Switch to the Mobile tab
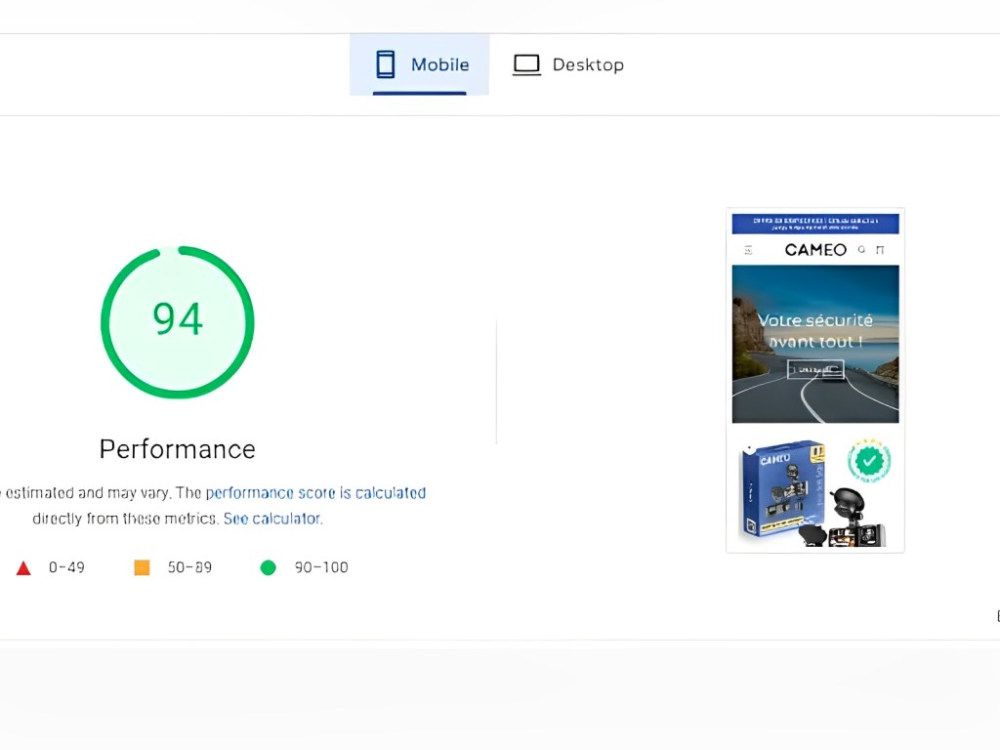 (419, 64)
